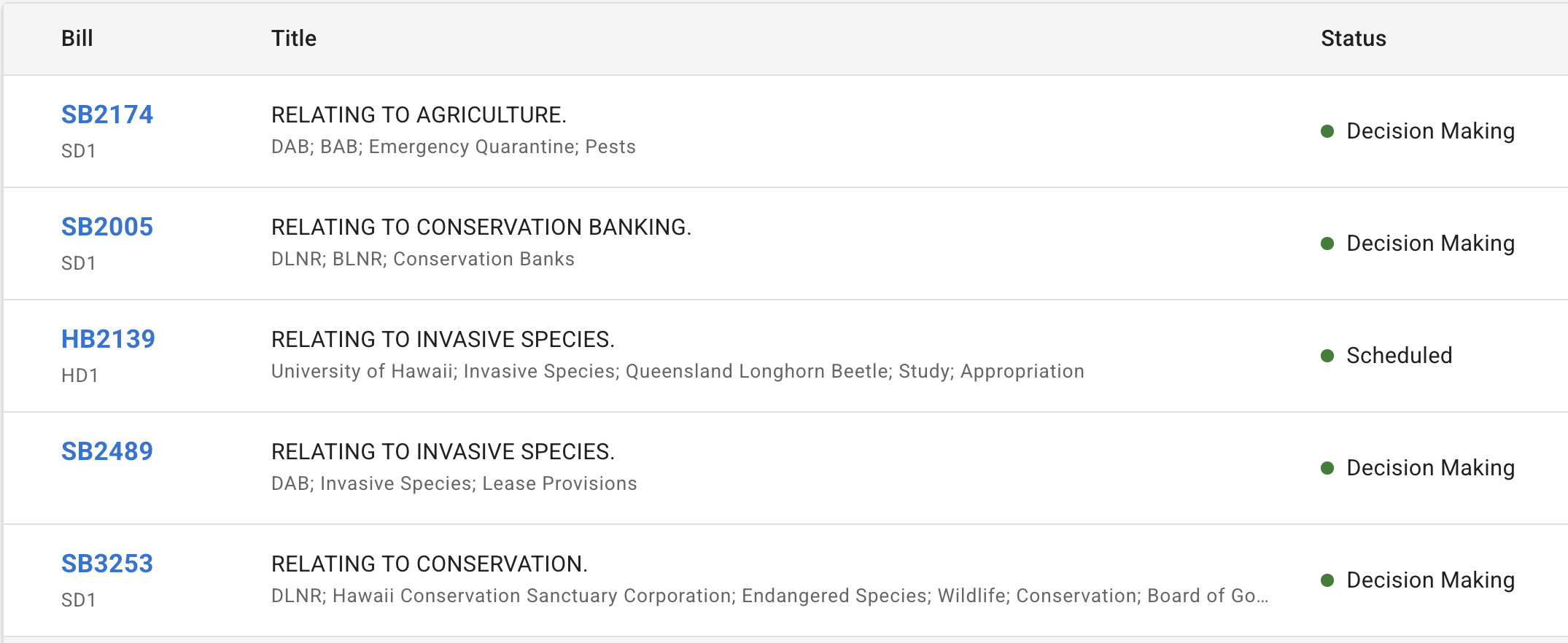Click the Decision Making status for SB2174
Screen dimensions: 1568x643
point(1431,132)
